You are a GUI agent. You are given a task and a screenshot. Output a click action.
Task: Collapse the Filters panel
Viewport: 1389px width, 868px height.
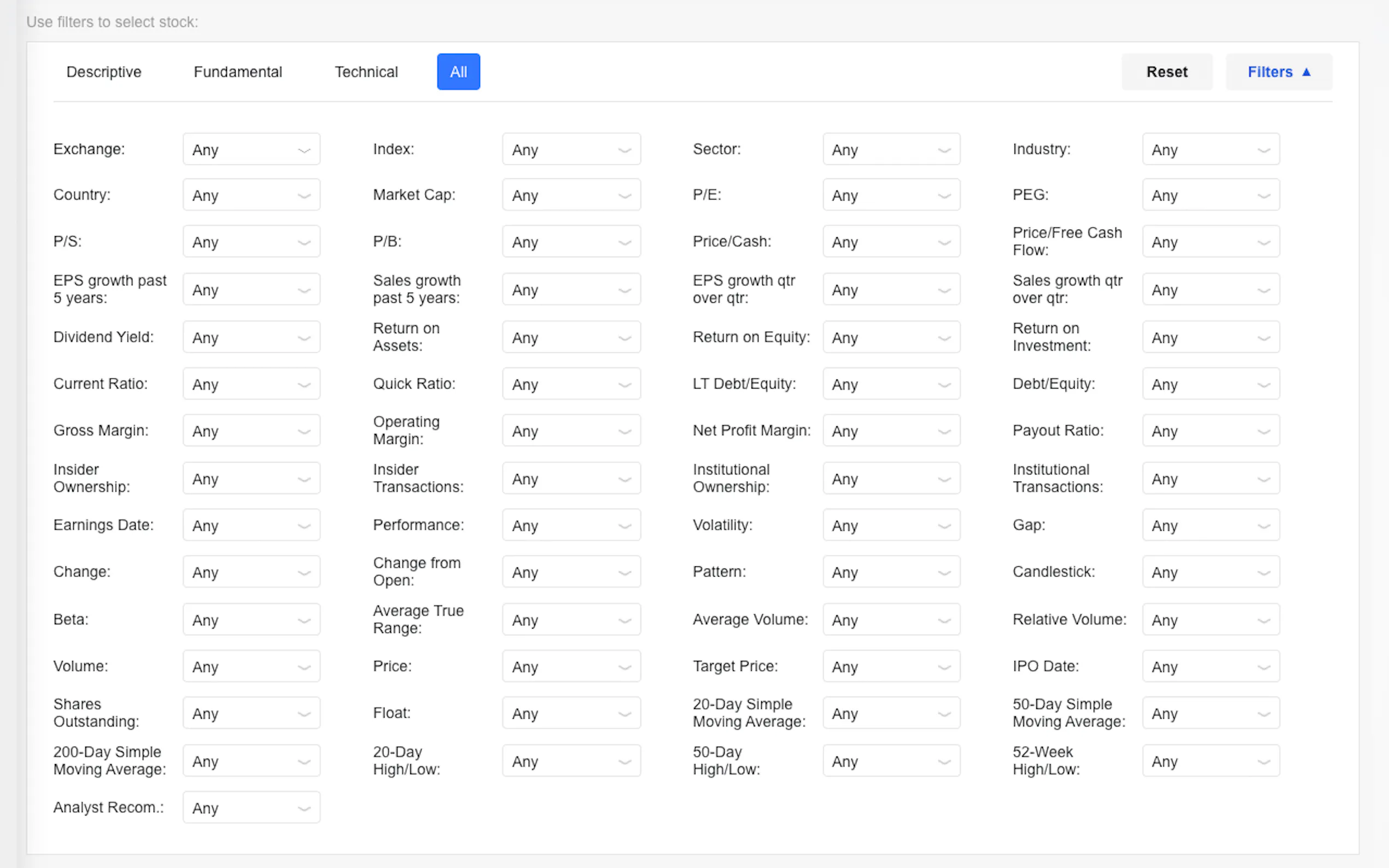pos(1278,72)
